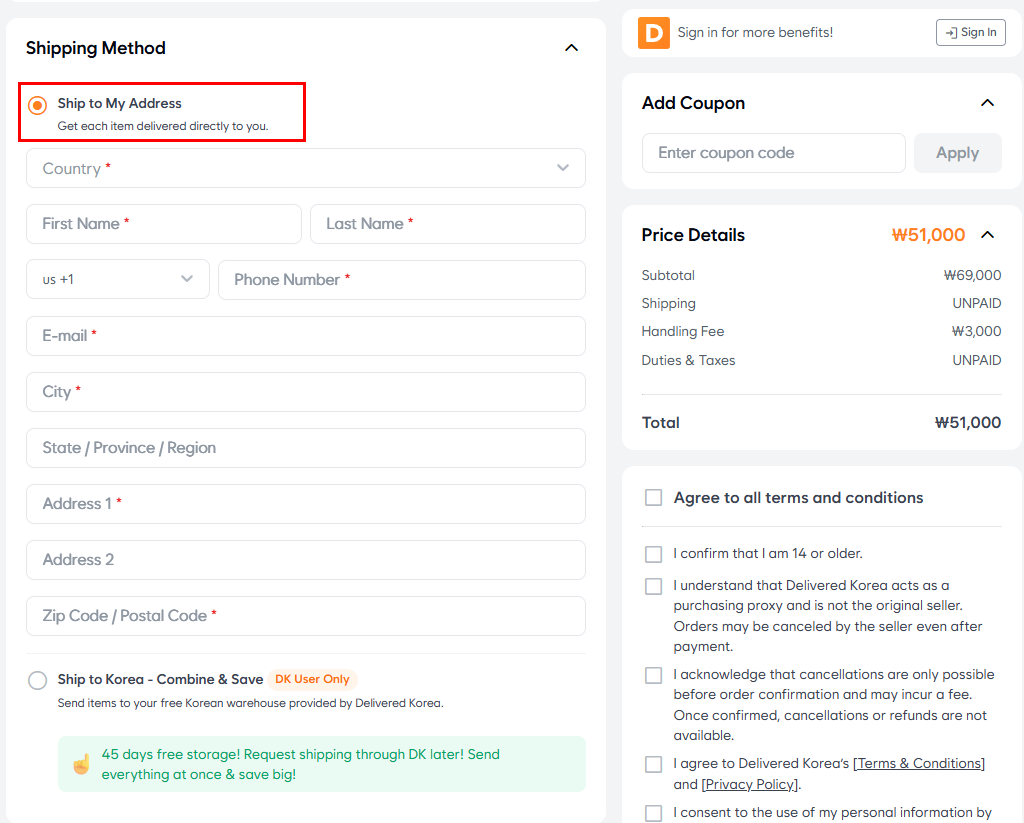
Task: Check the purchasing proxy acknowledgment box
Action: pyautogui.click(x=654, y=586)
